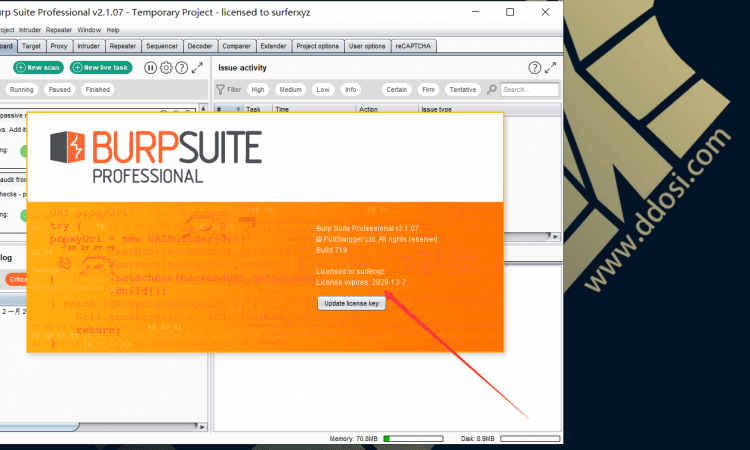Image resolution: width=750 pixels, height=450 pixels.
Task: Open the Decoder tab
Action: coord(200,46)
